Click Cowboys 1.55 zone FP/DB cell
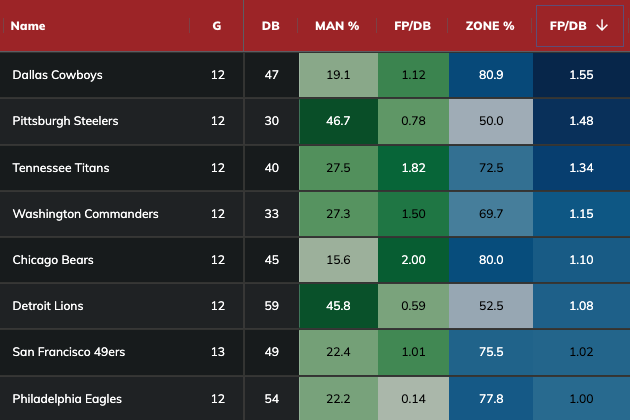Screen dimensions: 630x420 [x=582, y=75]
